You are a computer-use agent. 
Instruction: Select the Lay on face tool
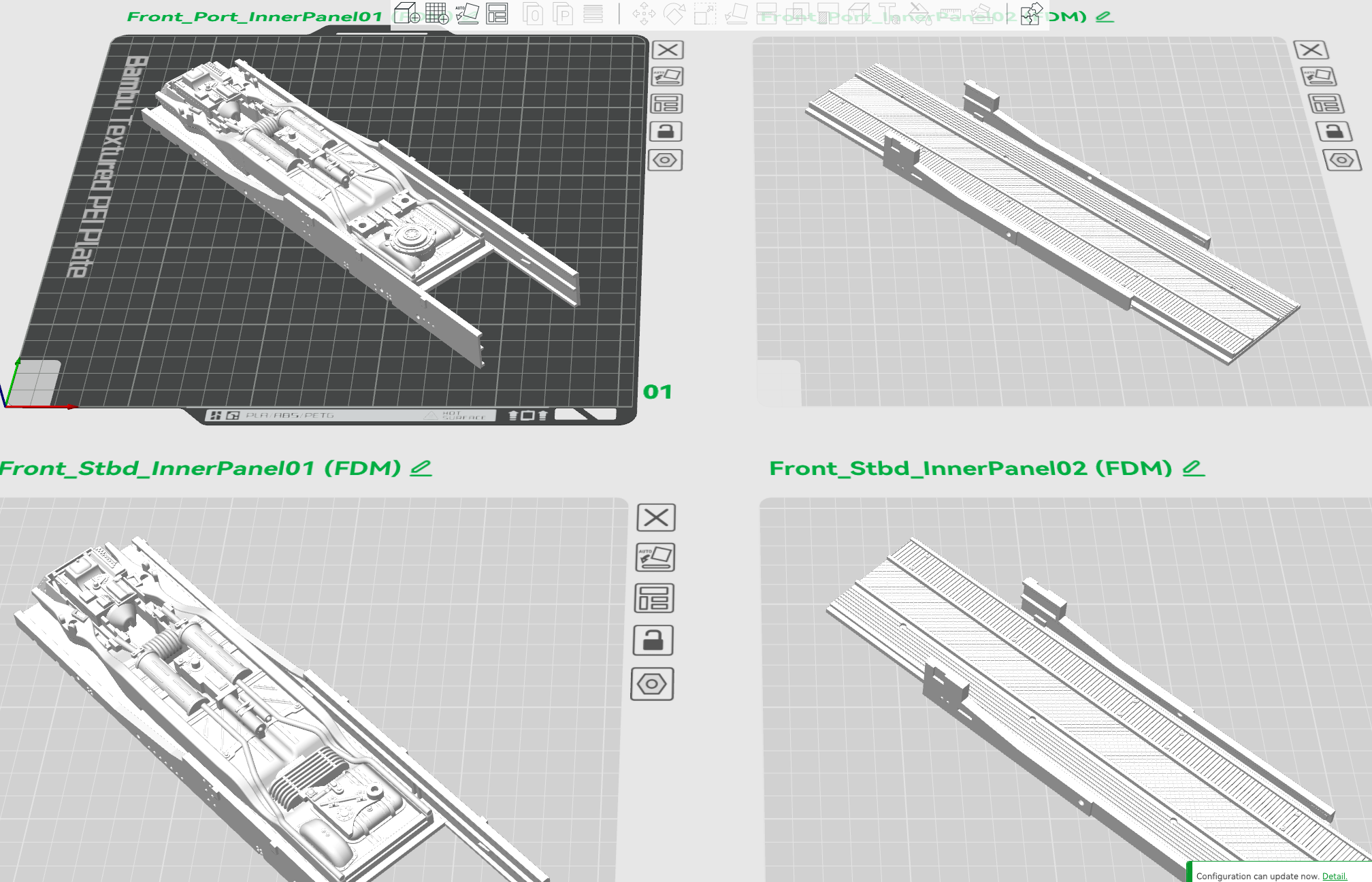[x=736, y=14]
